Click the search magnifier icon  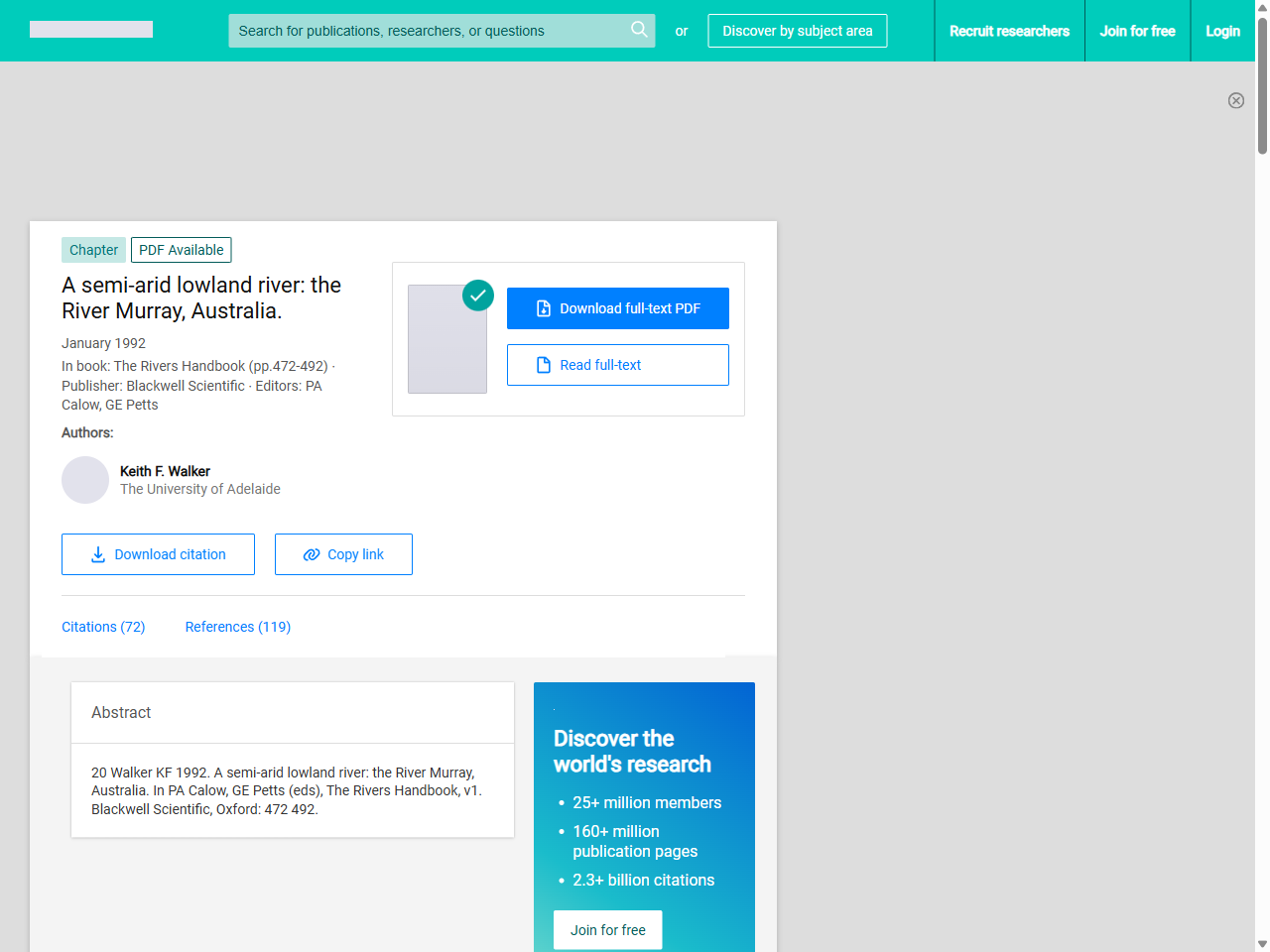pyautogui.click(x=639, y=30)
